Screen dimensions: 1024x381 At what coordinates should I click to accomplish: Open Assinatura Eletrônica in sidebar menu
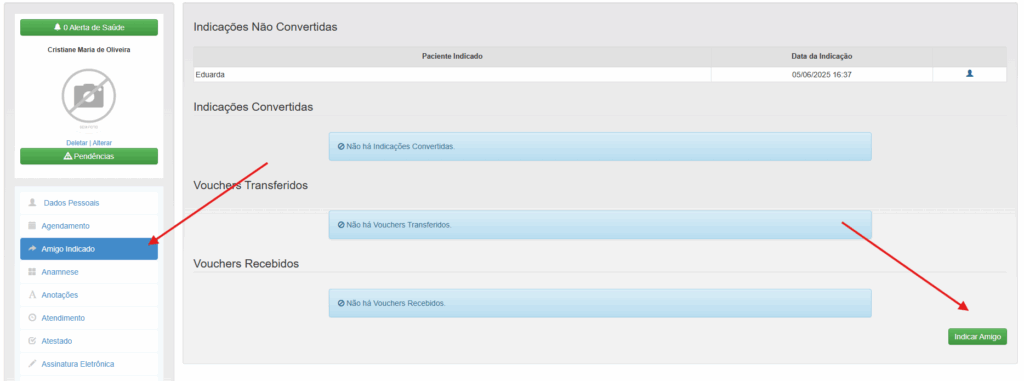click(x=89, y=363)
